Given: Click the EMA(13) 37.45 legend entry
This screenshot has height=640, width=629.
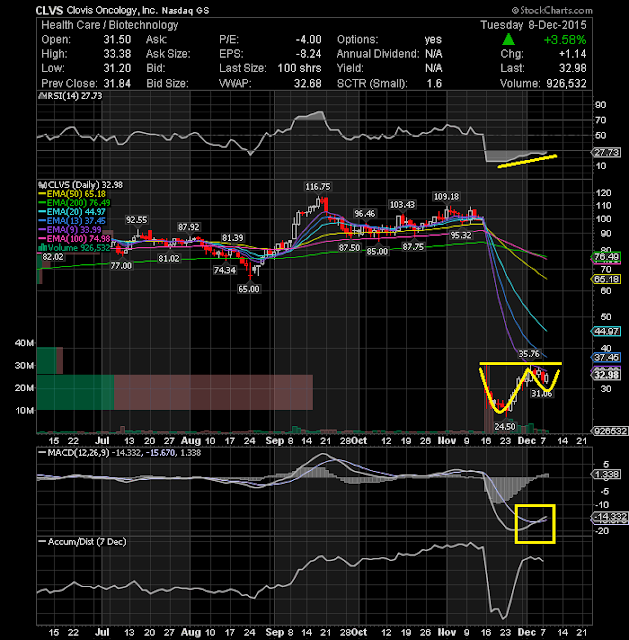Looking at the screenshot, I should [72, 221].
